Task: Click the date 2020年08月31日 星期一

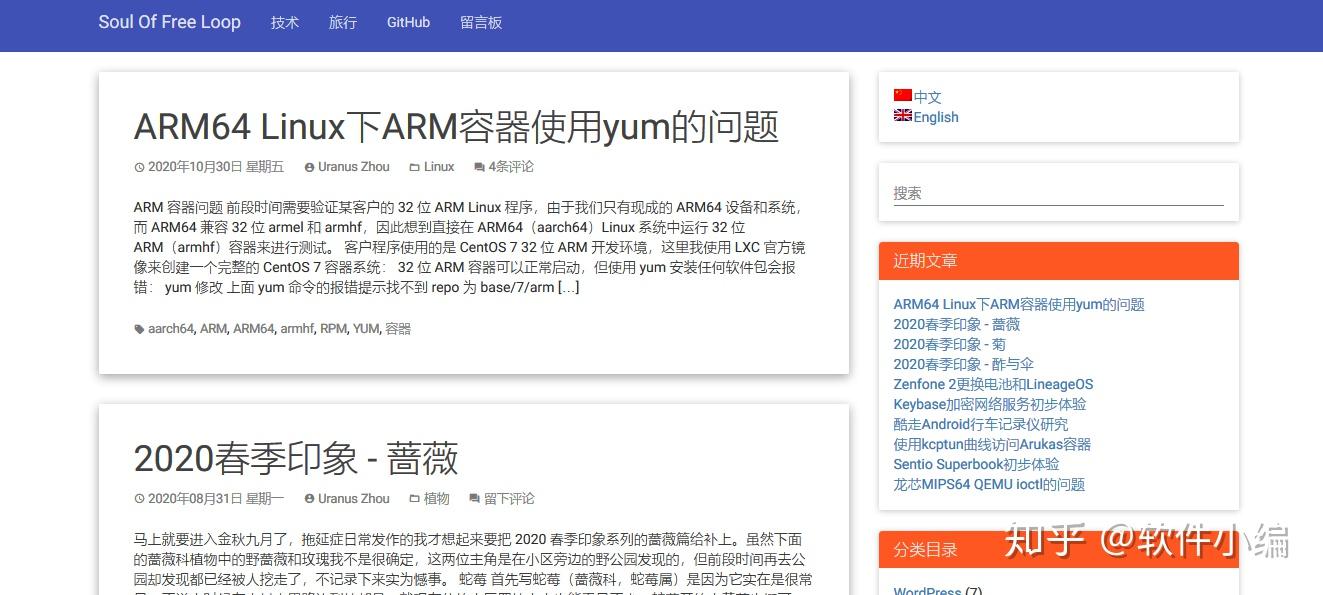Action: pyautogui.click(x=216, y=499)
